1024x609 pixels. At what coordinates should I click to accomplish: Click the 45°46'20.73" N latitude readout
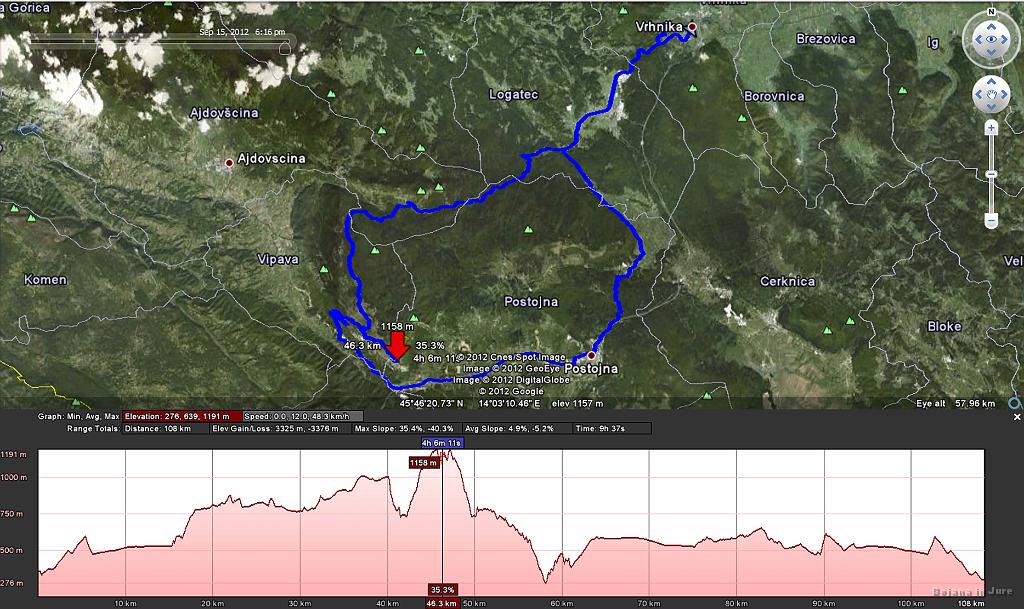point(431,403)
